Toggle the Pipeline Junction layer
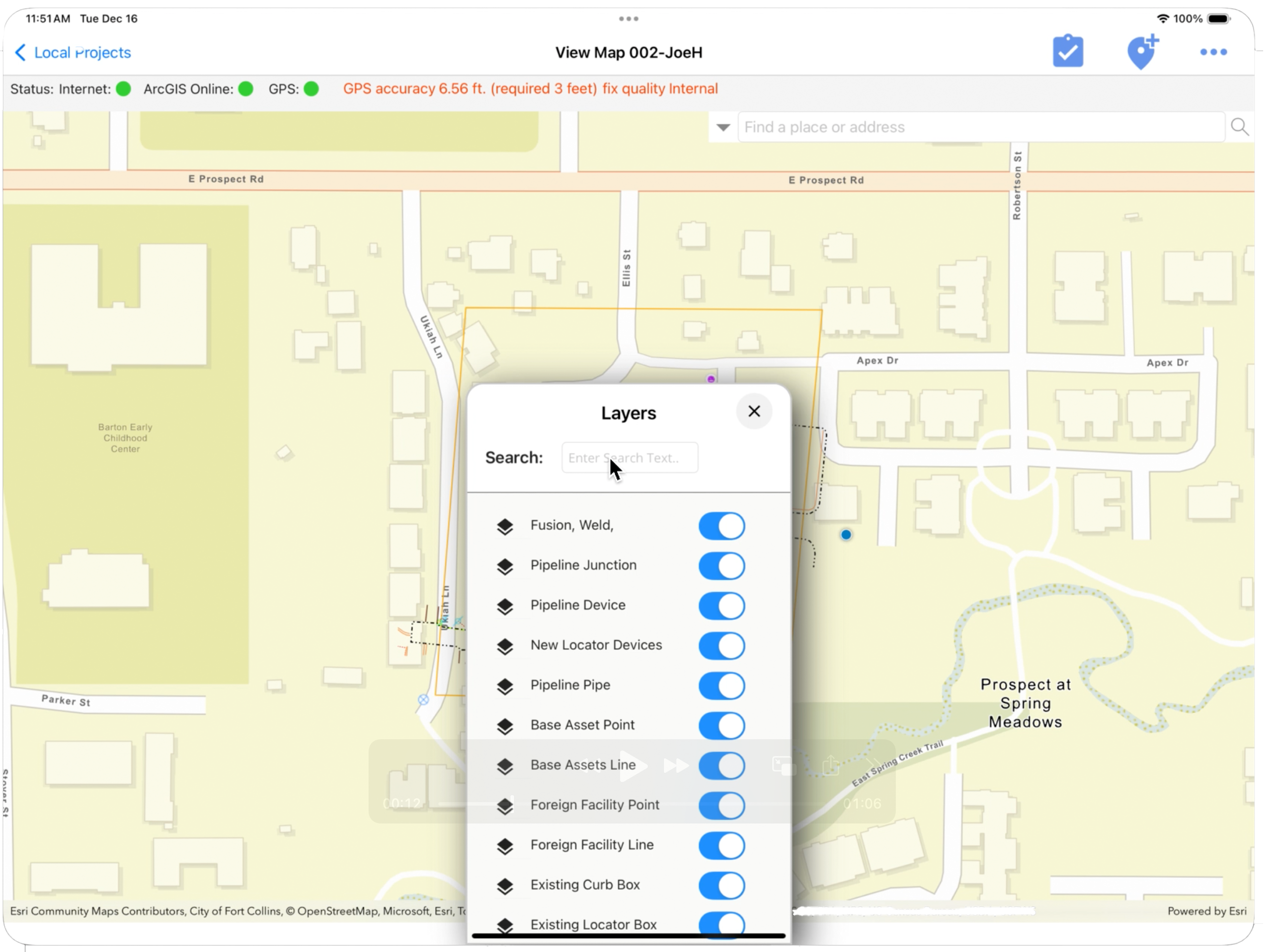This screenshot has height=952, width=1275. 721,566
